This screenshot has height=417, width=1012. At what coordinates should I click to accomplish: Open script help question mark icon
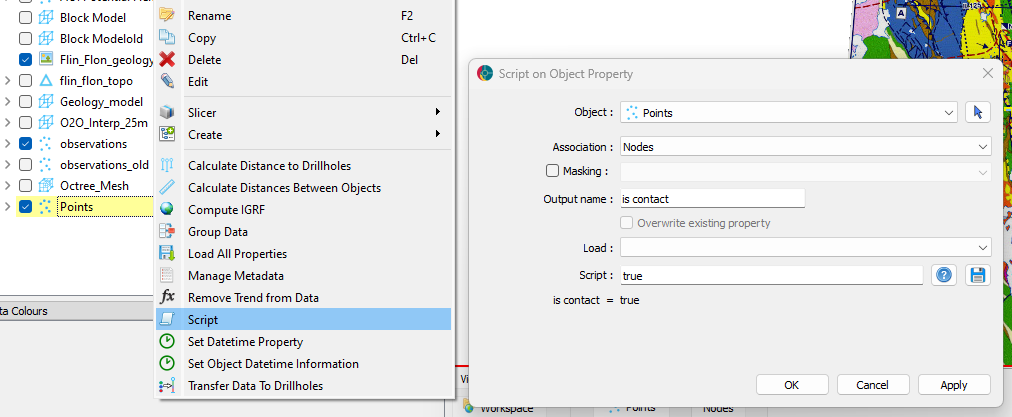[943, 275]
